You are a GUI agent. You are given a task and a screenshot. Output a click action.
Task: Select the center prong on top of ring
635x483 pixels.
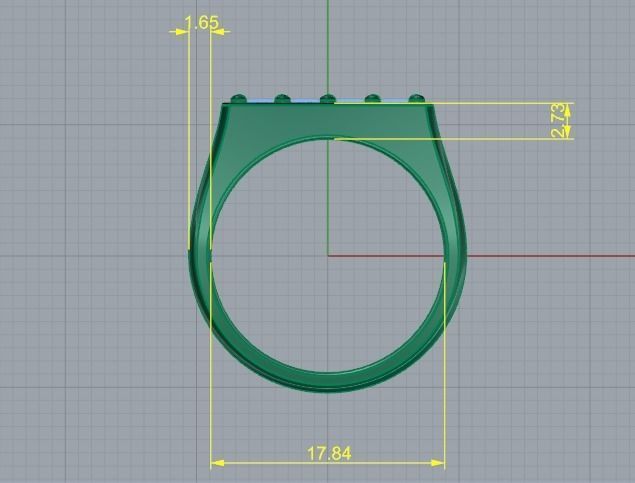[x=328, y=98]
